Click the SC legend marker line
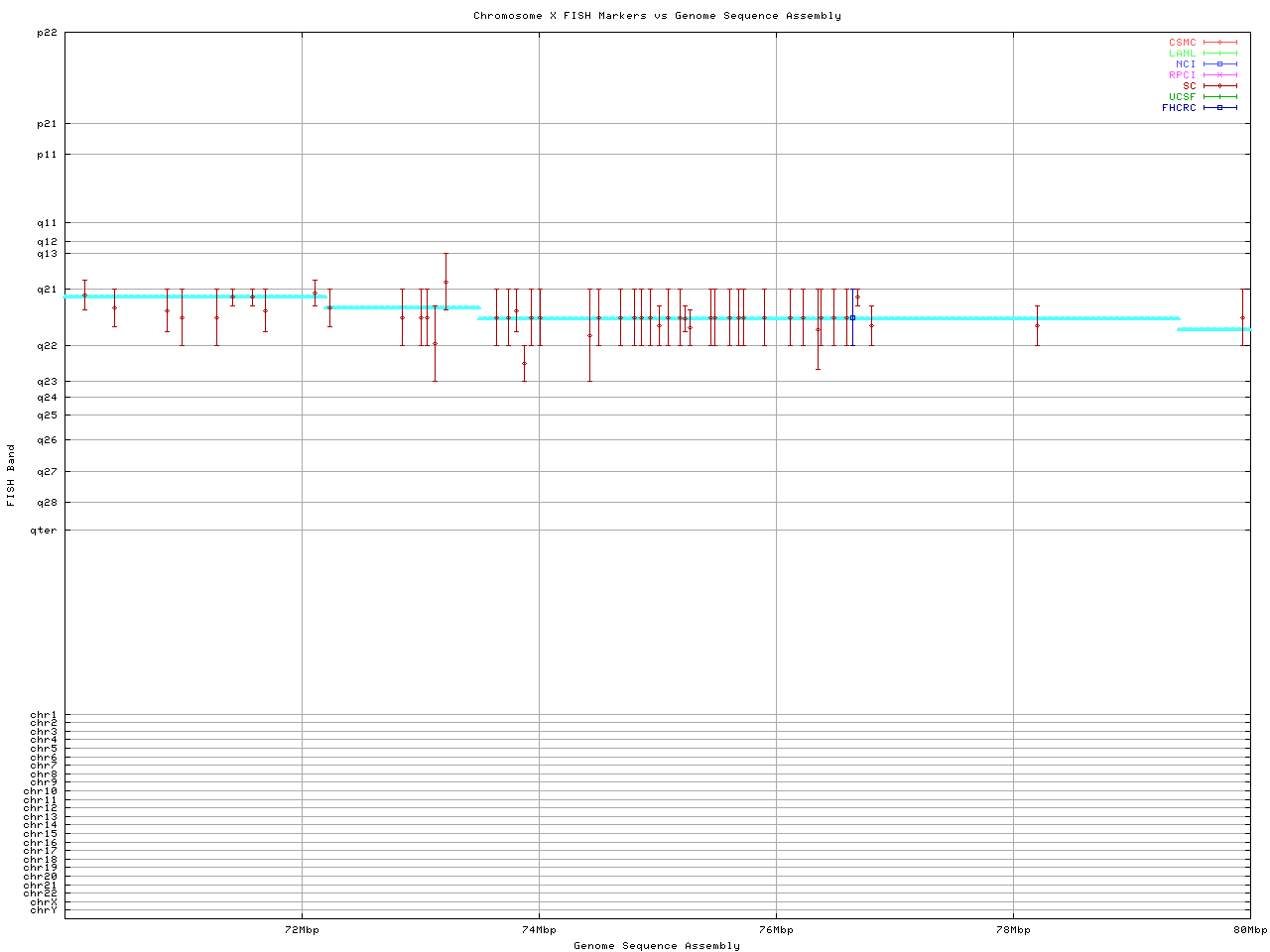The height and width of the screenshot is (952, 1270). point(1219,86)
